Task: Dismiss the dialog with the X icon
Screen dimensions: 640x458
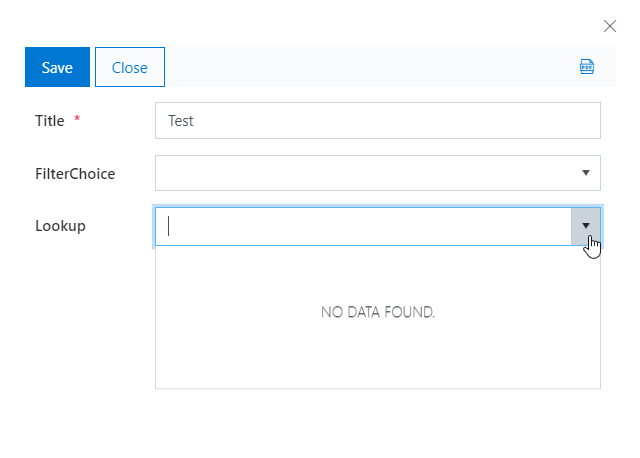Action: tap(610, 26)
